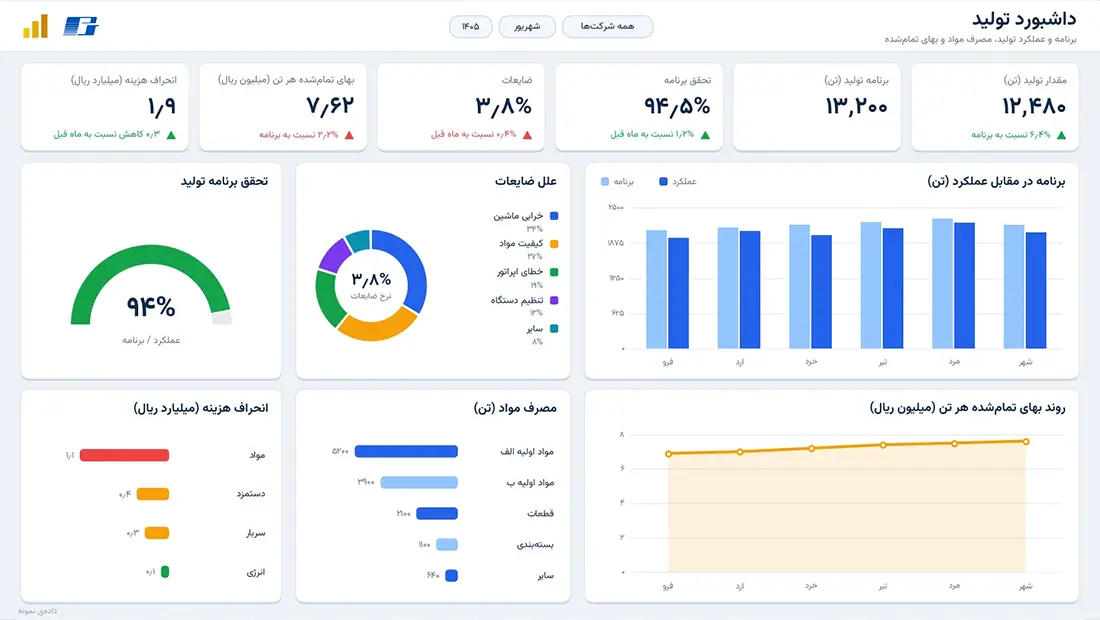Screen dimensions: 1100x620
Task: Click the مواد اولیه الف consumption bar
Action: click(406, 451)
